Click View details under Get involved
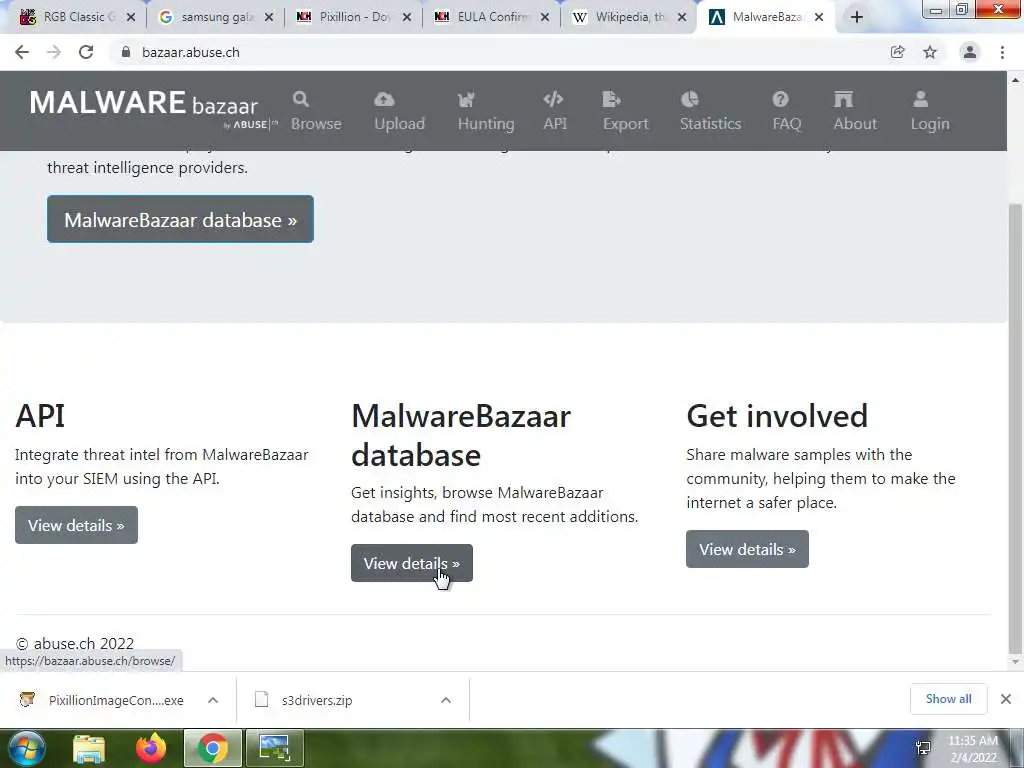This screenshot has width=1024, height=768. coord(747,549)
